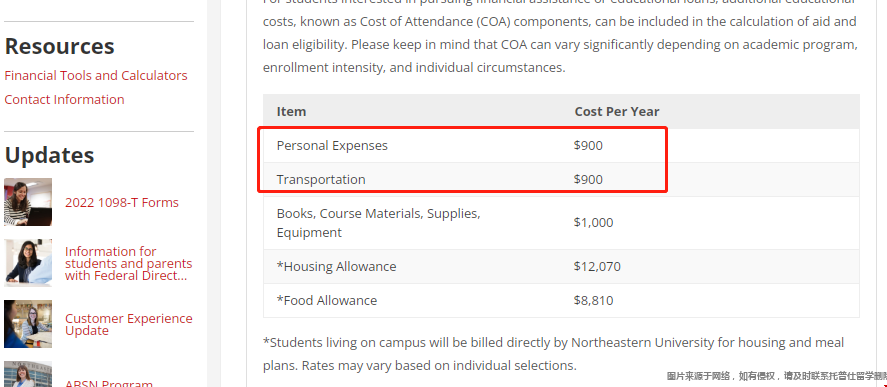Click the Transportation table row
Image resolution: width=887 pixels, height=387 pixels.
click(x=561, y=179)
